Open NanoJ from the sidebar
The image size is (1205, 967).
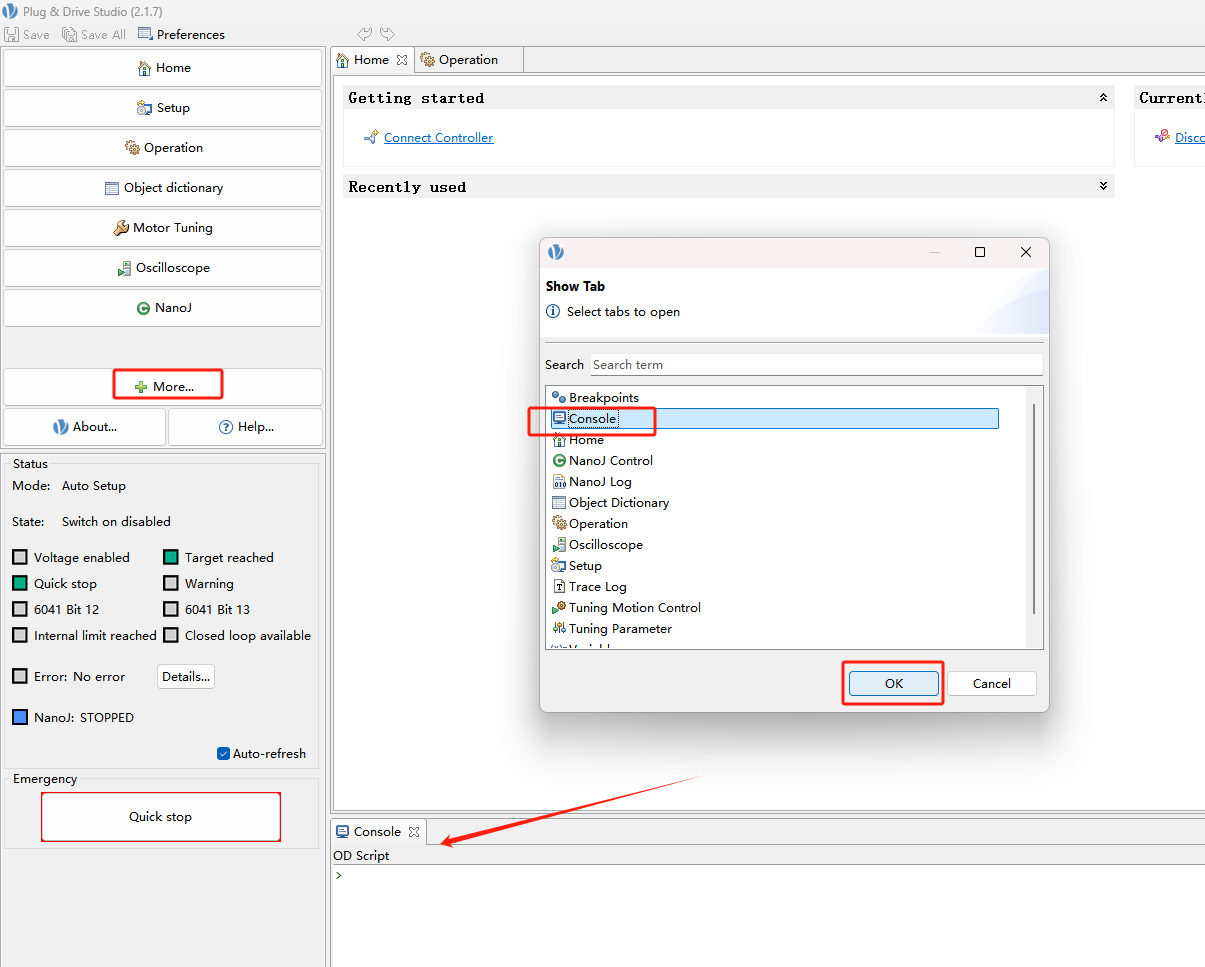coord(163,308)
